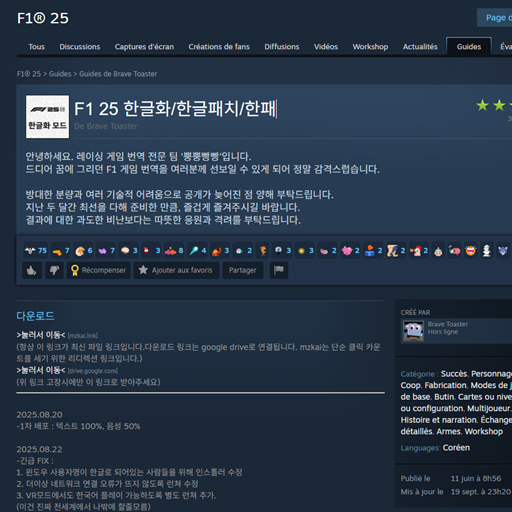Click the date text 2025.08.20
Viewport: 512px width, 512px height.
click(39, 415)
